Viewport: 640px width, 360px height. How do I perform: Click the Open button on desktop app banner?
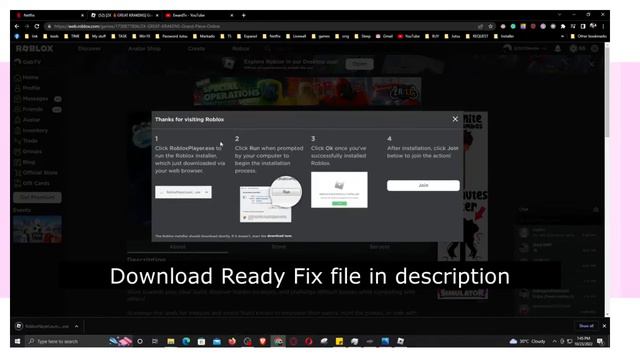(359, 64)
